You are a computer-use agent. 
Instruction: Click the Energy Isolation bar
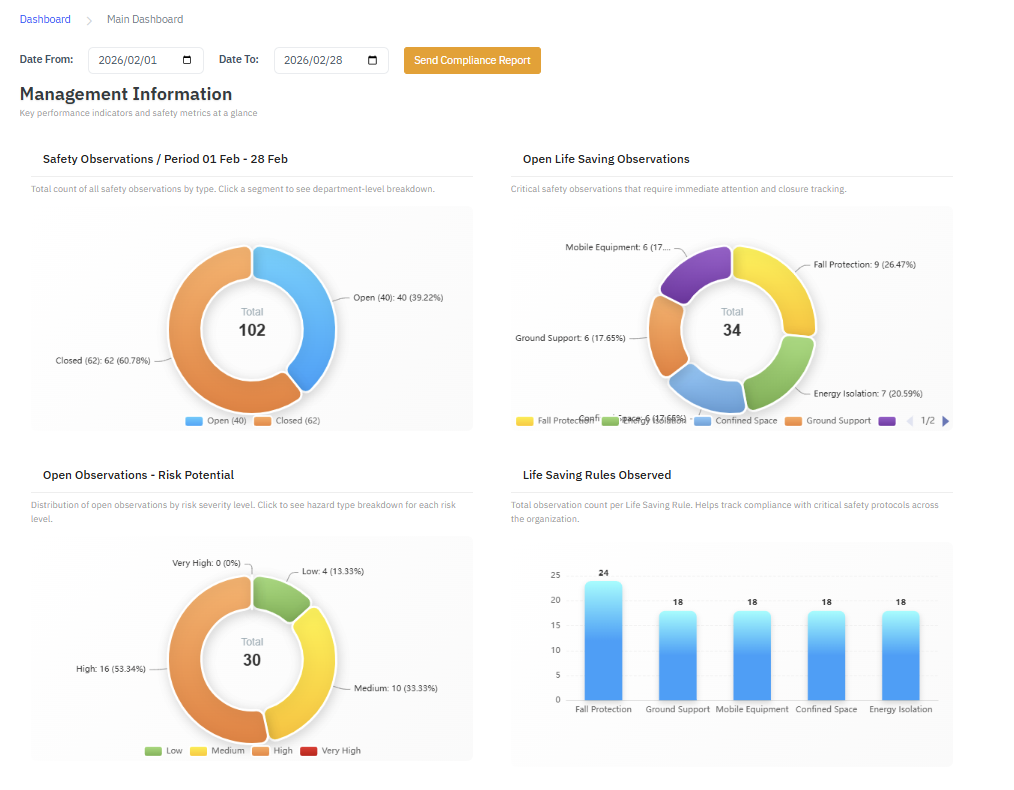pyautogui.click(x=900, y=655)
